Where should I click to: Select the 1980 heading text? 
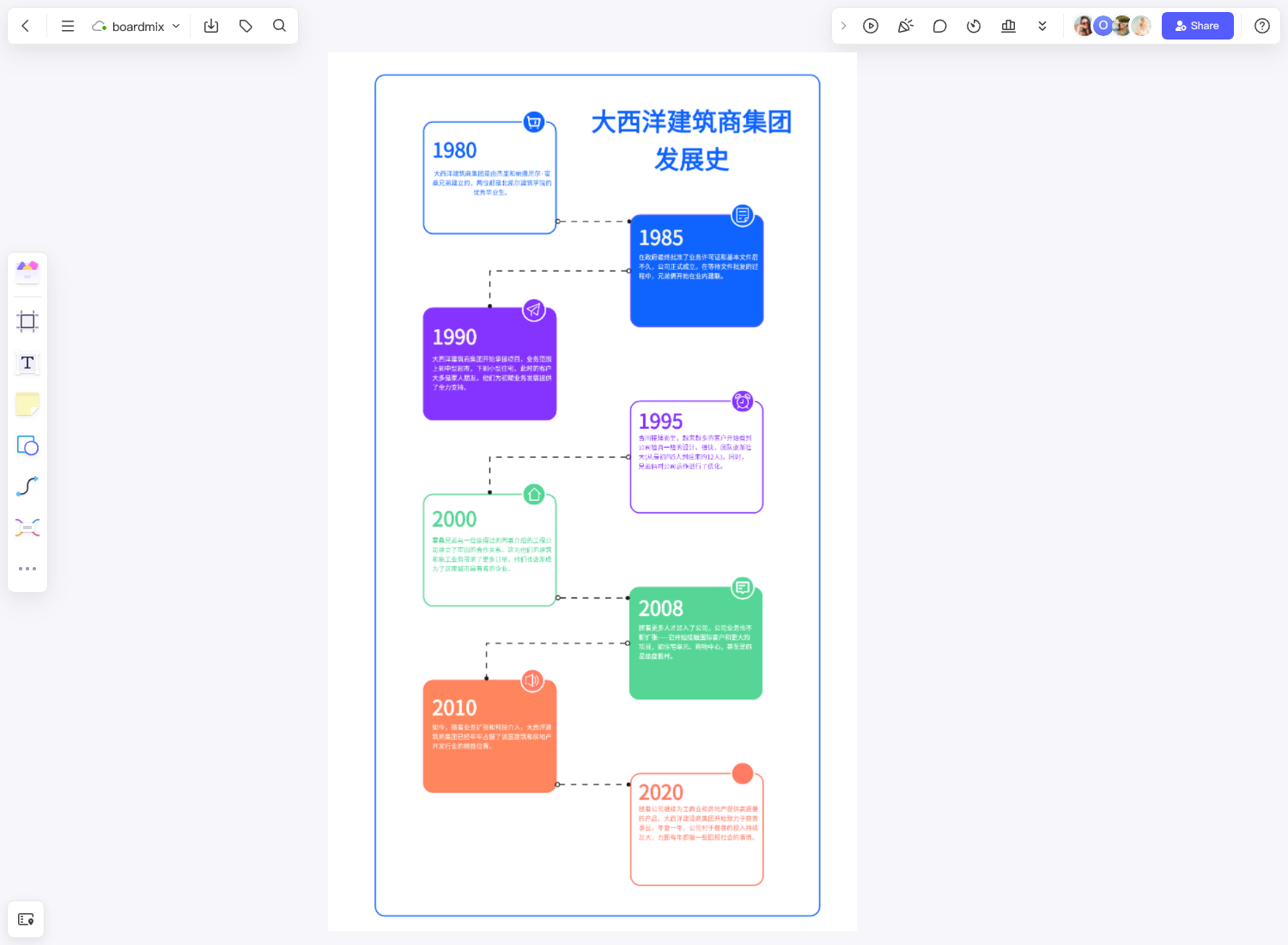[454, 150]
